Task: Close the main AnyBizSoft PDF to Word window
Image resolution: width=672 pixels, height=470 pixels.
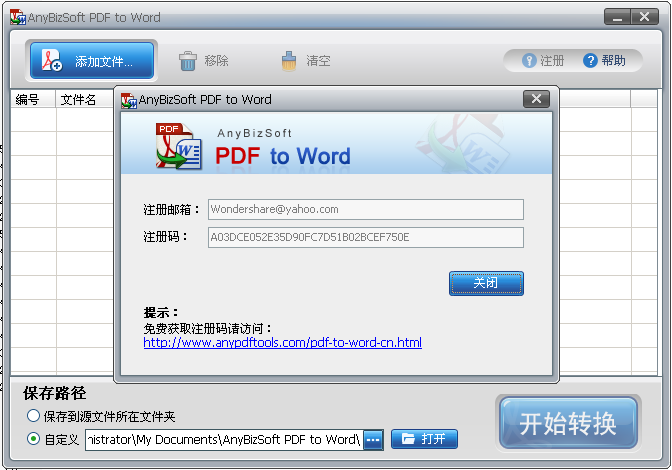Action: tap(645, 17)
